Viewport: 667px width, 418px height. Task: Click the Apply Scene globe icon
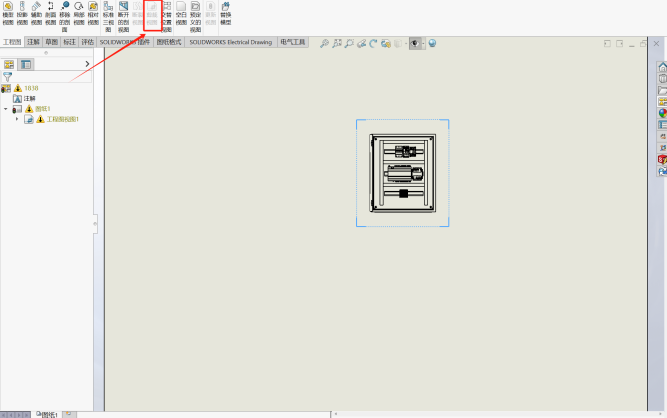(x=432, y=43)
